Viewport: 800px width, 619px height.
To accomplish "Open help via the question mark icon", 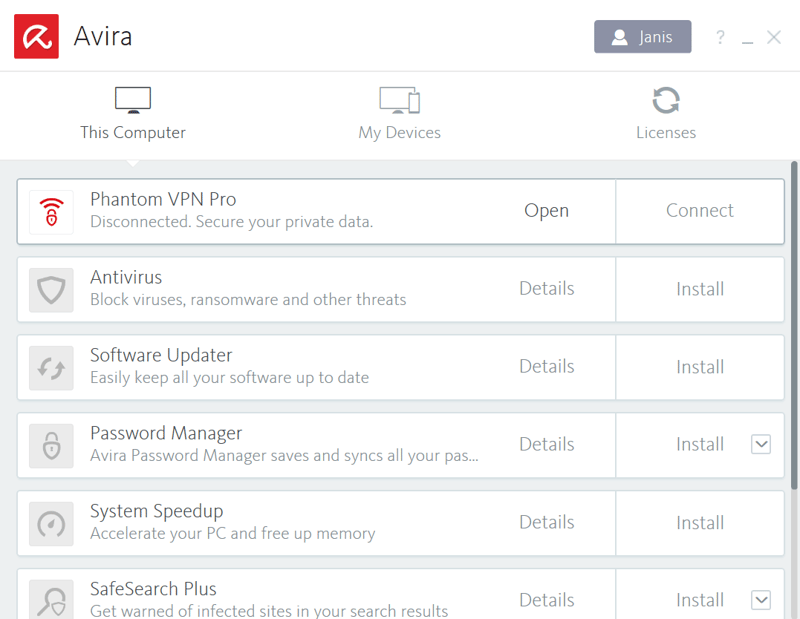I will (x=720, y=37).
